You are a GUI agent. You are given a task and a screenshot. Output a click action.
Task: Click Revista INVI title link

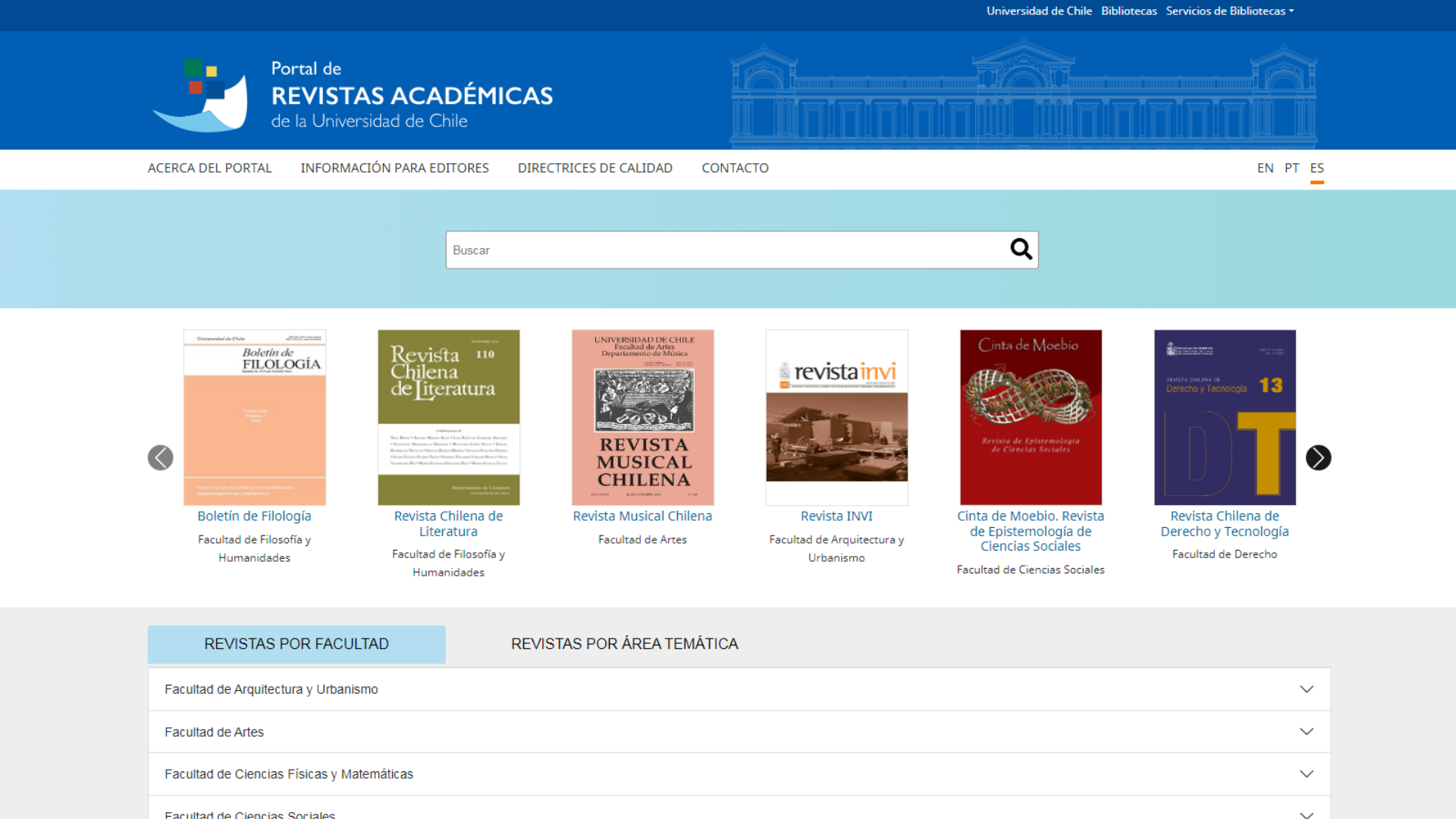pyautogui.click(x=836, y=516)
